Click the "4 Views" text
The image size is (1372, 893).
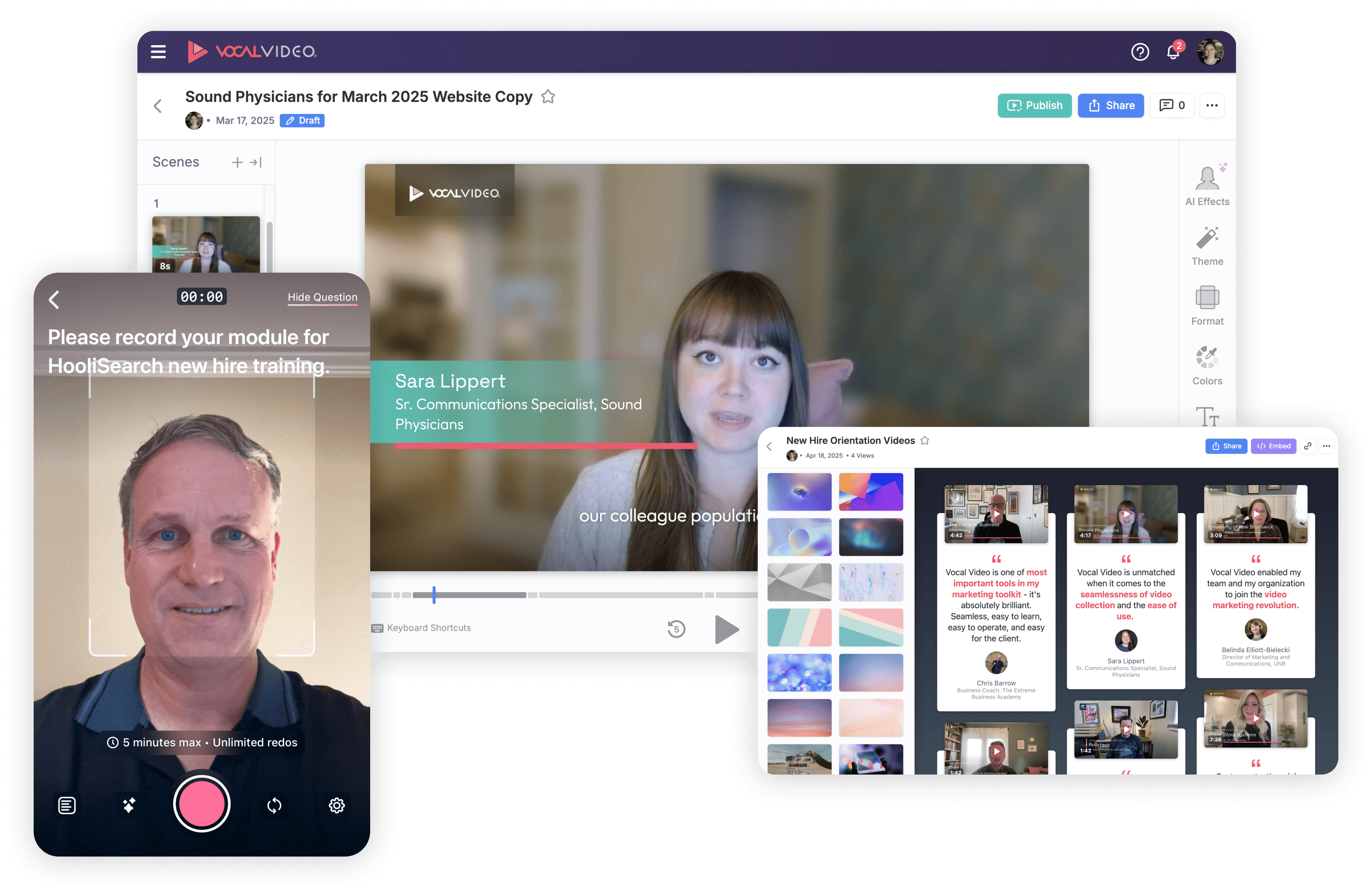862,455
